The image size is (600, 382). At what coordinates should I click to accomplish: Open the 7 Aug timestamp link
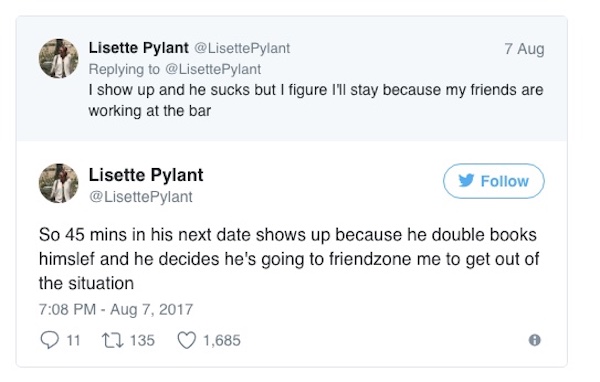click(524, 49)
